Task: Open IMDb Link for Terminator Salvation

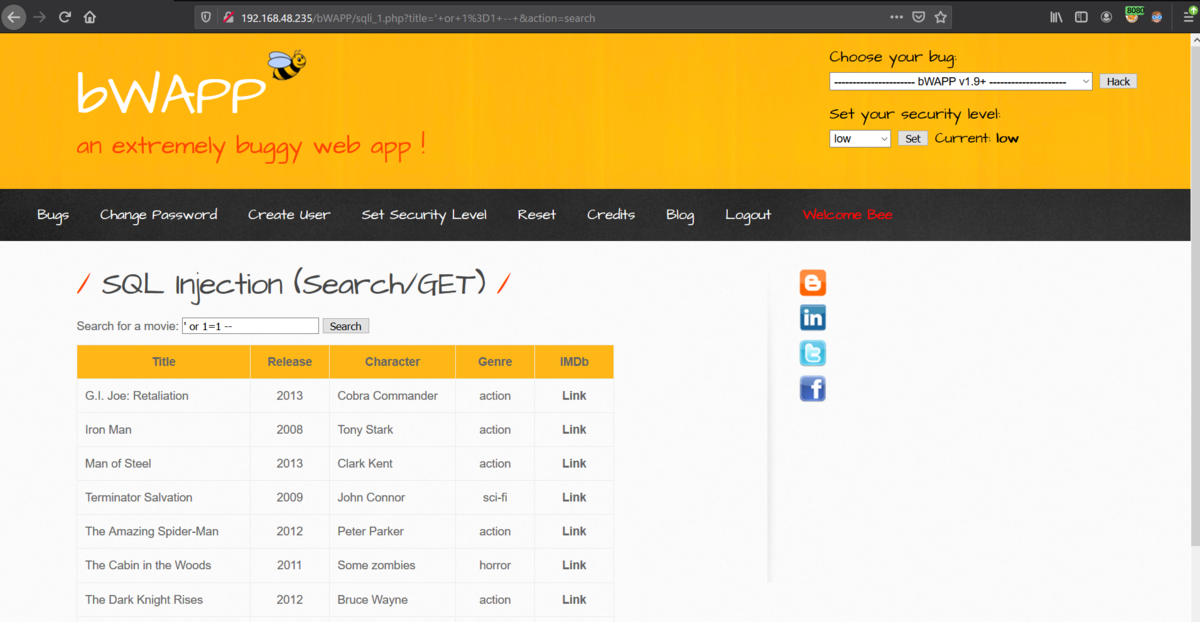Action: (574, 498)
